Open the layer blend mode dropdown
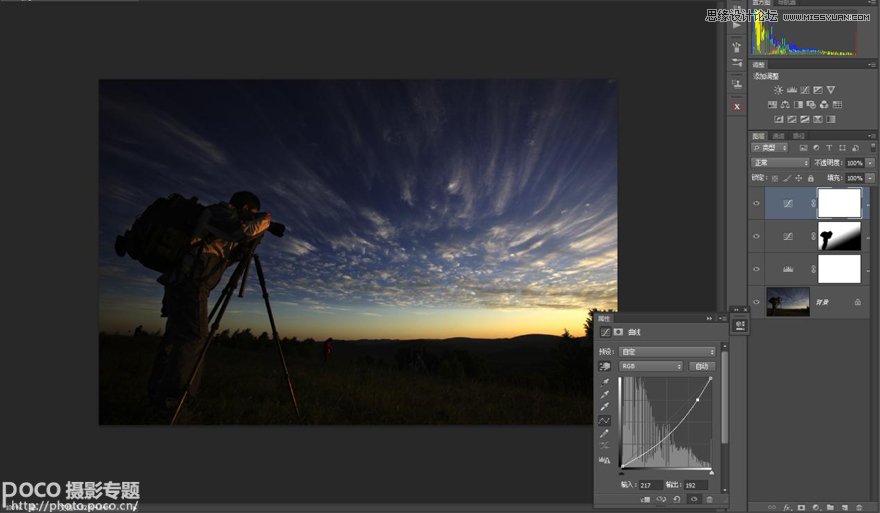This screenshot has height=513, width=880. (780, 162)
